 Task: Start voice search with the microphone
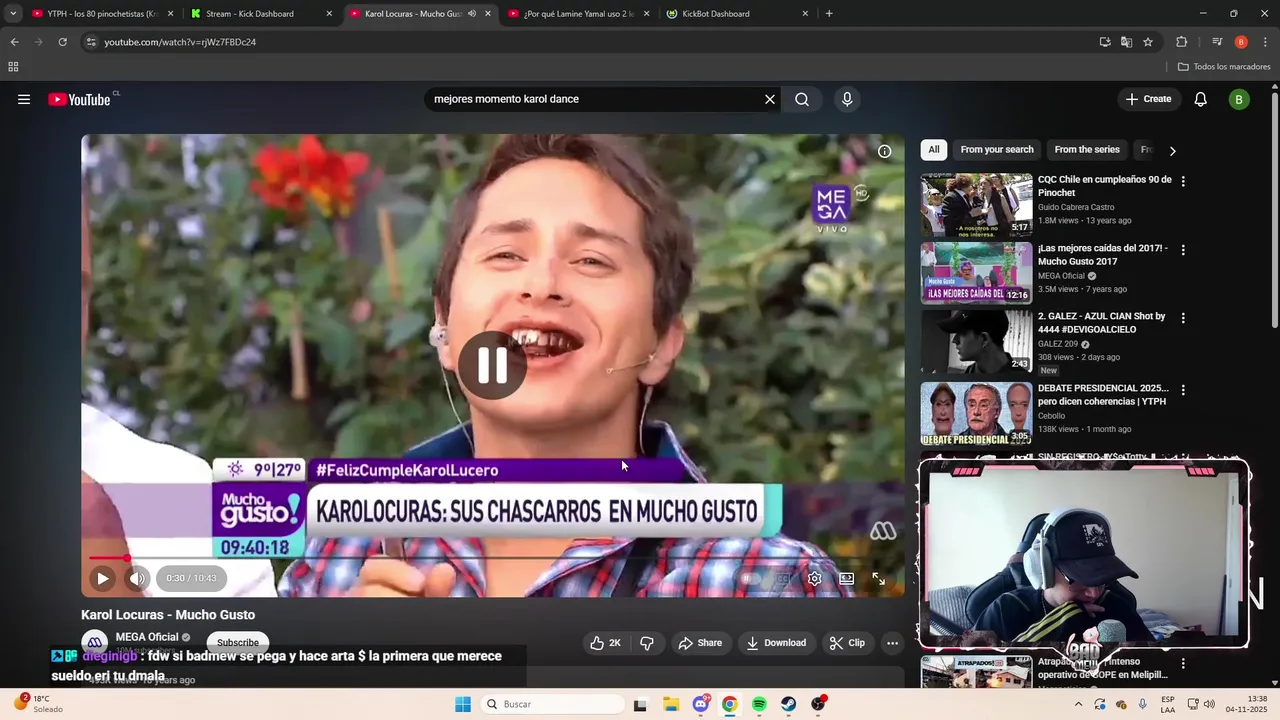tap(847, 99)
